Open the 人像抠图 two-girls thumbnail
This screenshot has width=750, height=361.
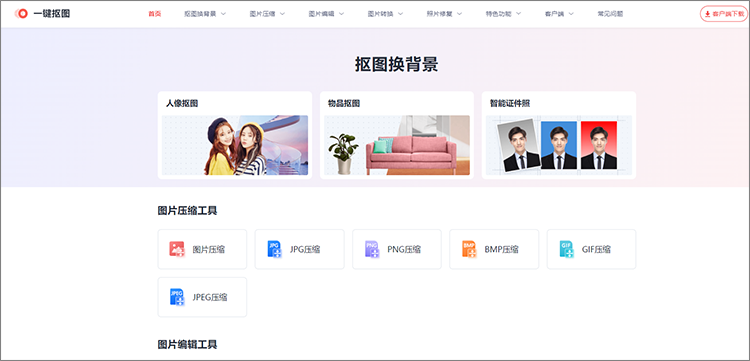point(235,145)
